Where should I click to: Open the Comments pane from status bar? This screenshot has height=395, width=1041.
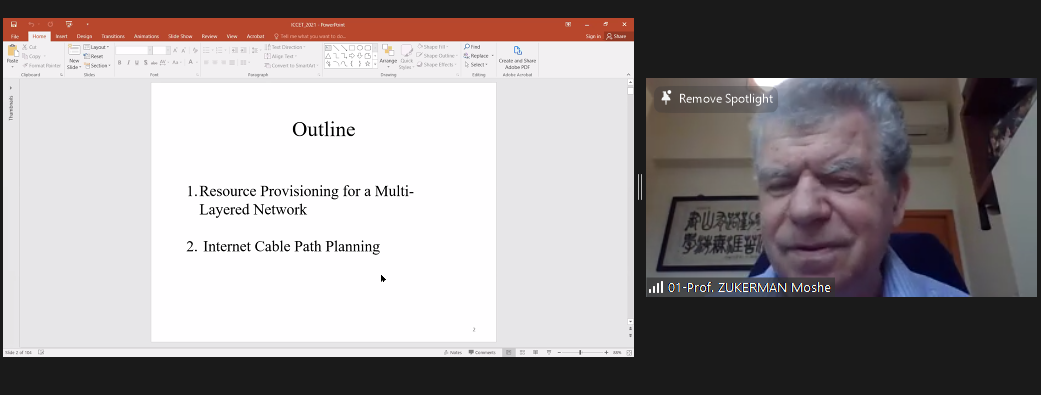point(482,353)
